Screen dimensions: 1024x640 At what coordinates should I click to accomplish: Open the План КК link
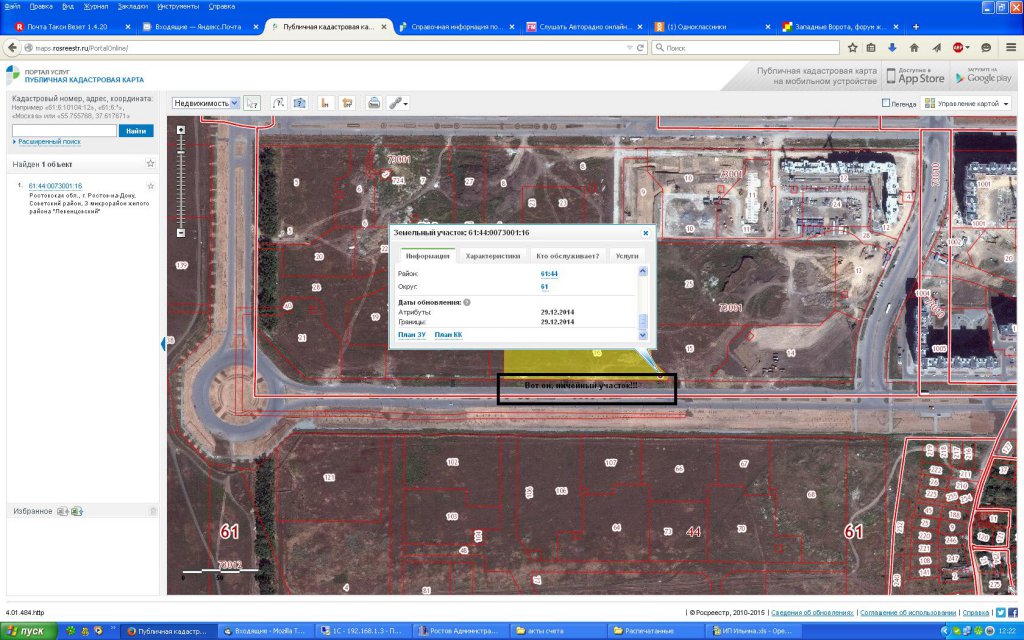coord(448,335)
